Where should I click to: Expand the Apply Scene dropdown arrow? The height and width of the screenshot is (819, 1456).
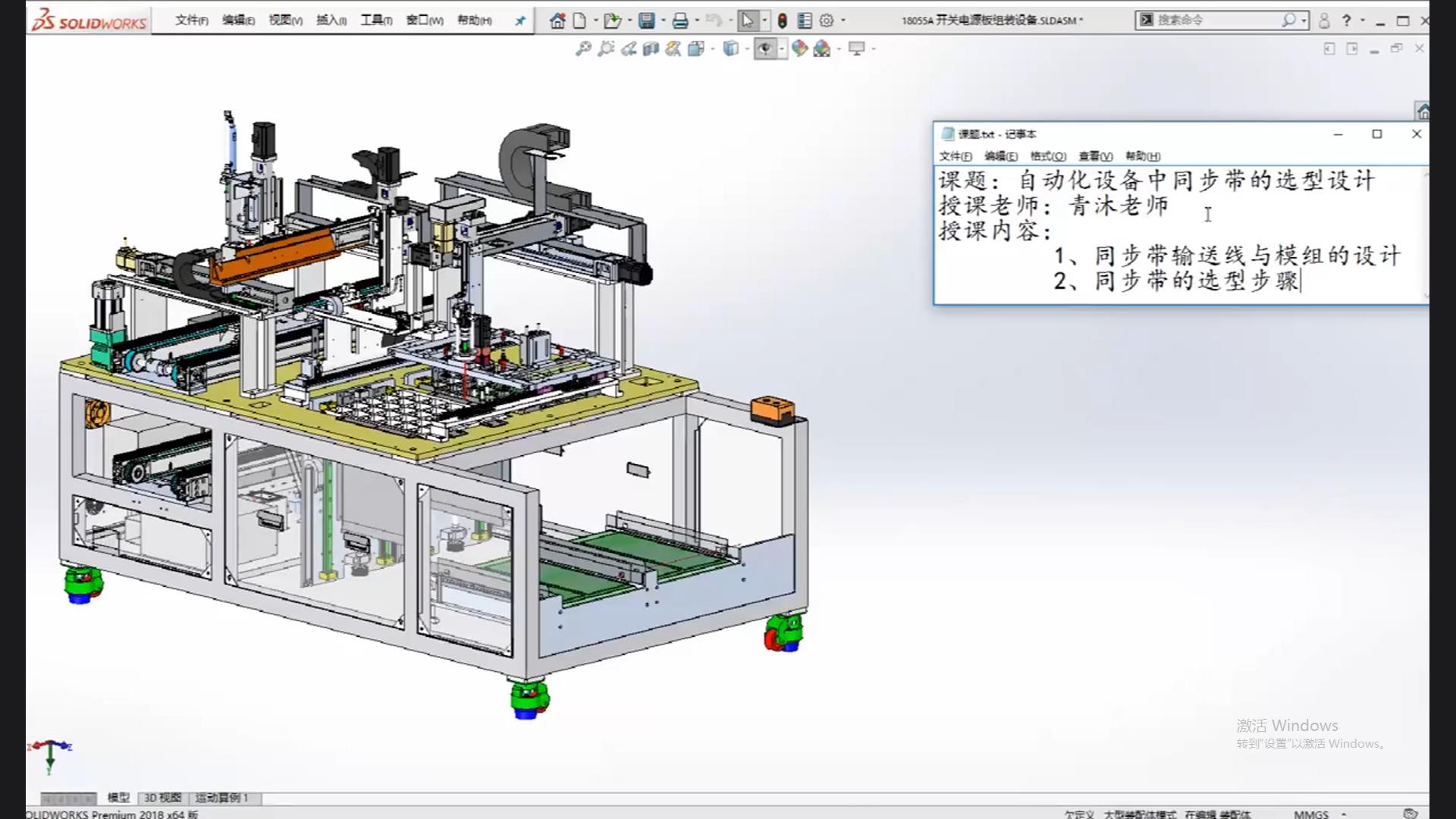pos(839,49)
